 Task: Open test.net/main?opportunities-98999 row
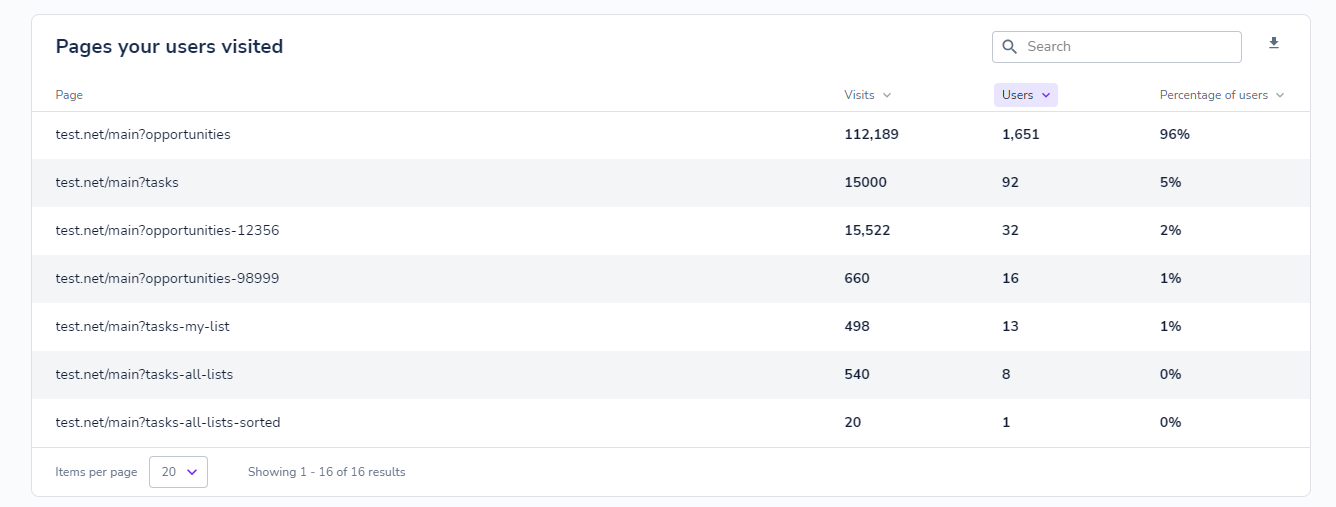tap(167, 278)
